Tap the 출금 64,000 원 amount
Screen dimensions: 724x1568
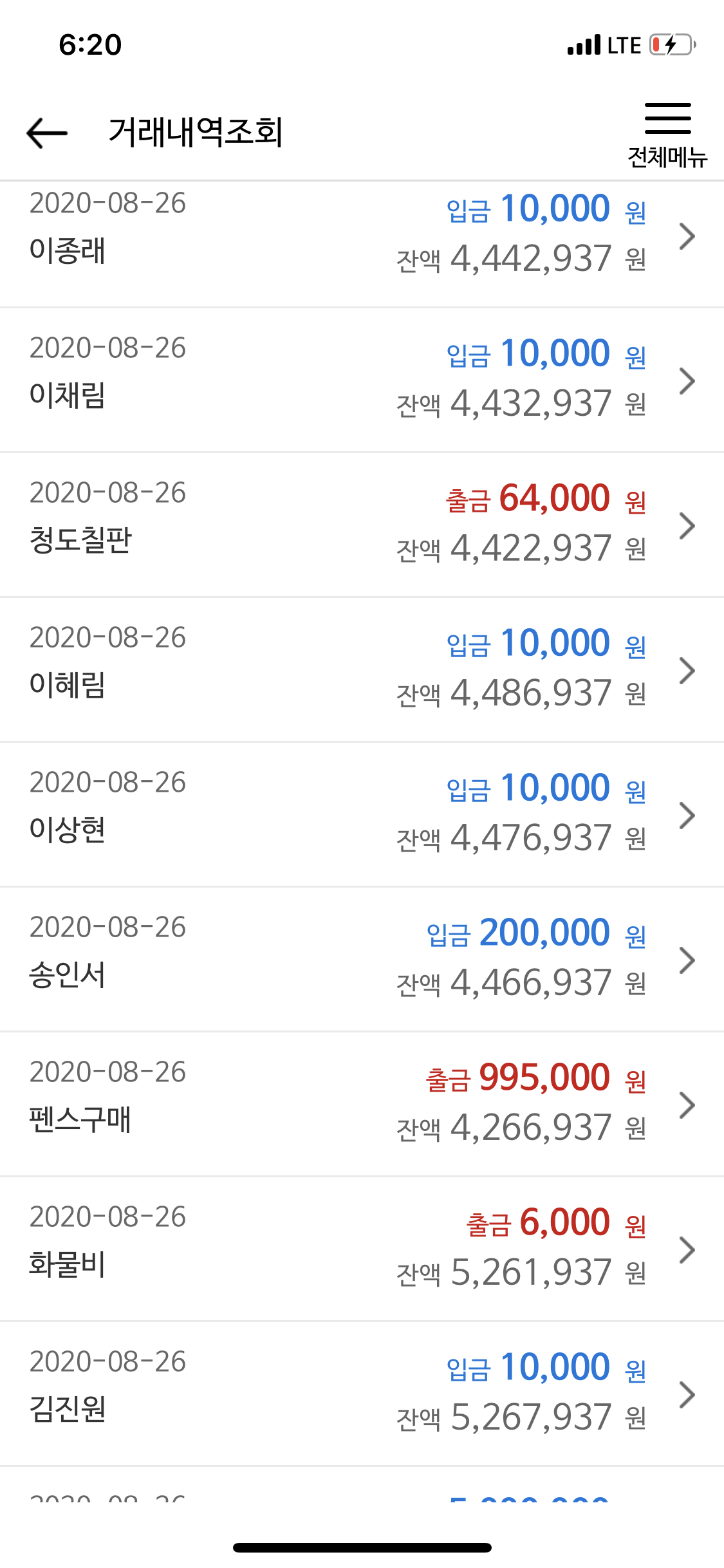pyautogui.click(x=546, y=499)
